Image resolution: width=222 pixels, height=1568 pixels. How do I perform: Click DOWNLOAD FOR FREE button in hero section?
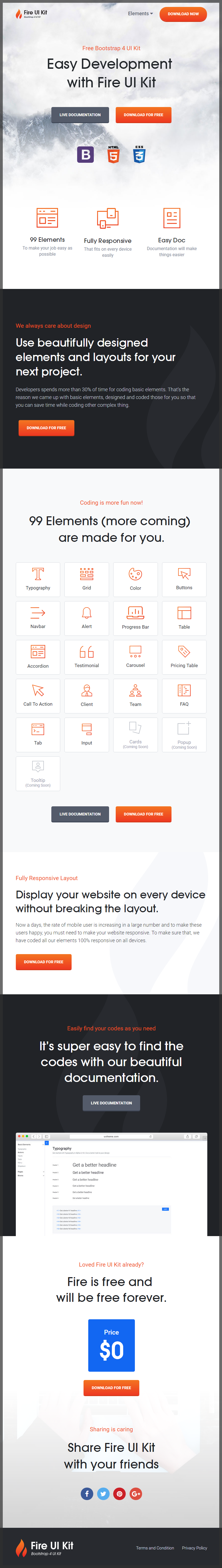[143, 115]
